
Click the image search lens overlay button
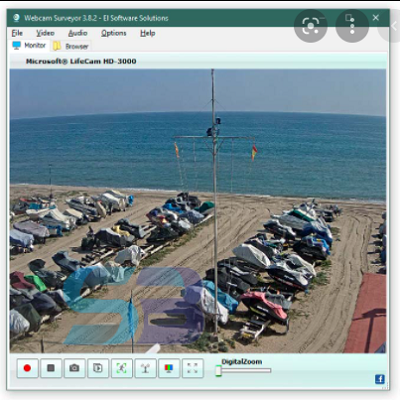point(311,26)
